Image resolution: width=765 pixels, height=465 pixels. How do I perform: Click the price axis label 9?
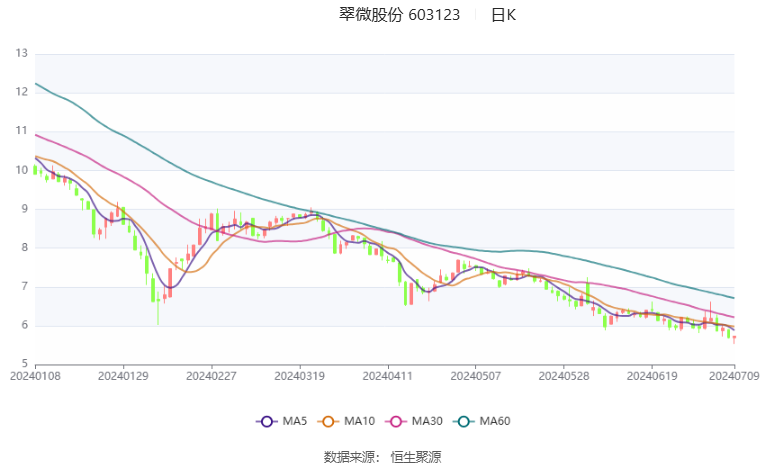(x=24, y=209)
